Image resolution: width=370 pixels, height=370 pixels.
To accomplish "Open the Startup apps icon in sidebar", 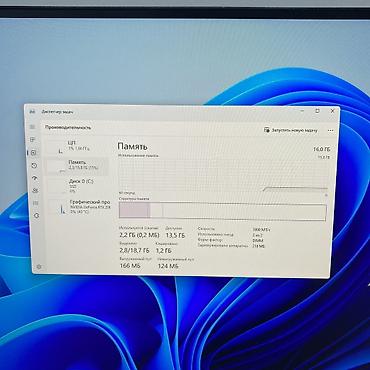I will (x=35, y=178).
